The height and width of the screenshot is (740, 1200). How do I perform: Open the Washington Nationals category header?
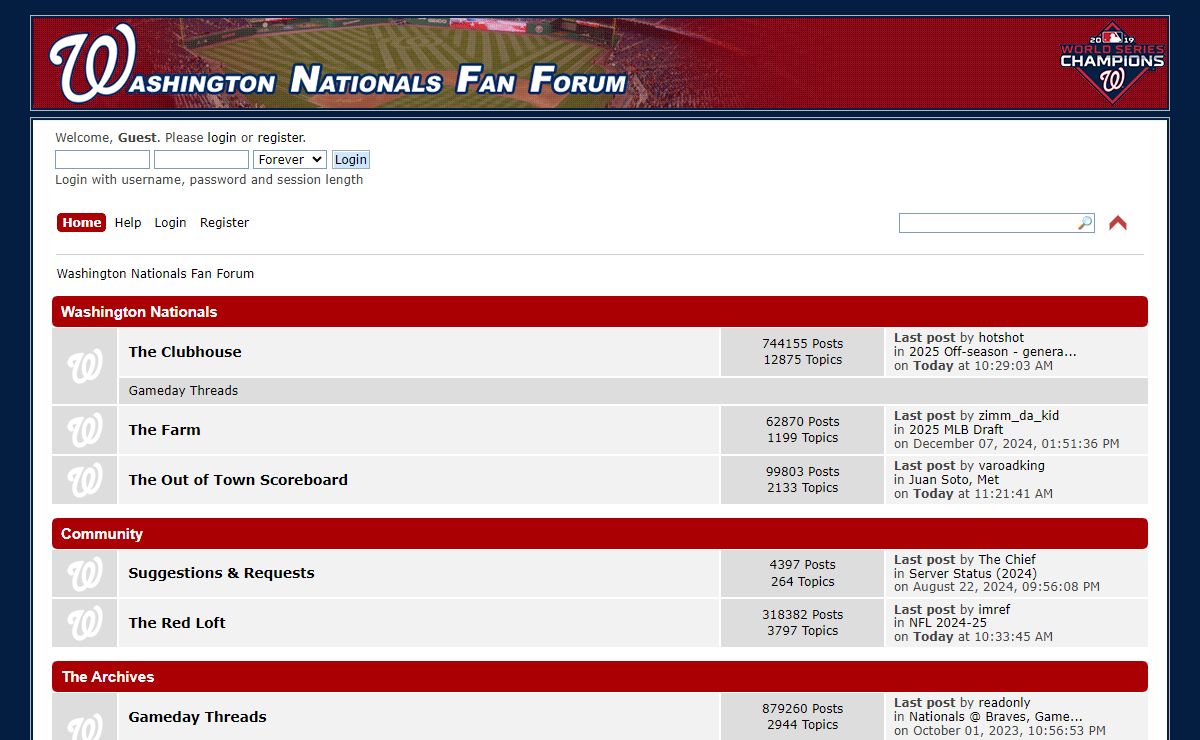coord(139,312)
